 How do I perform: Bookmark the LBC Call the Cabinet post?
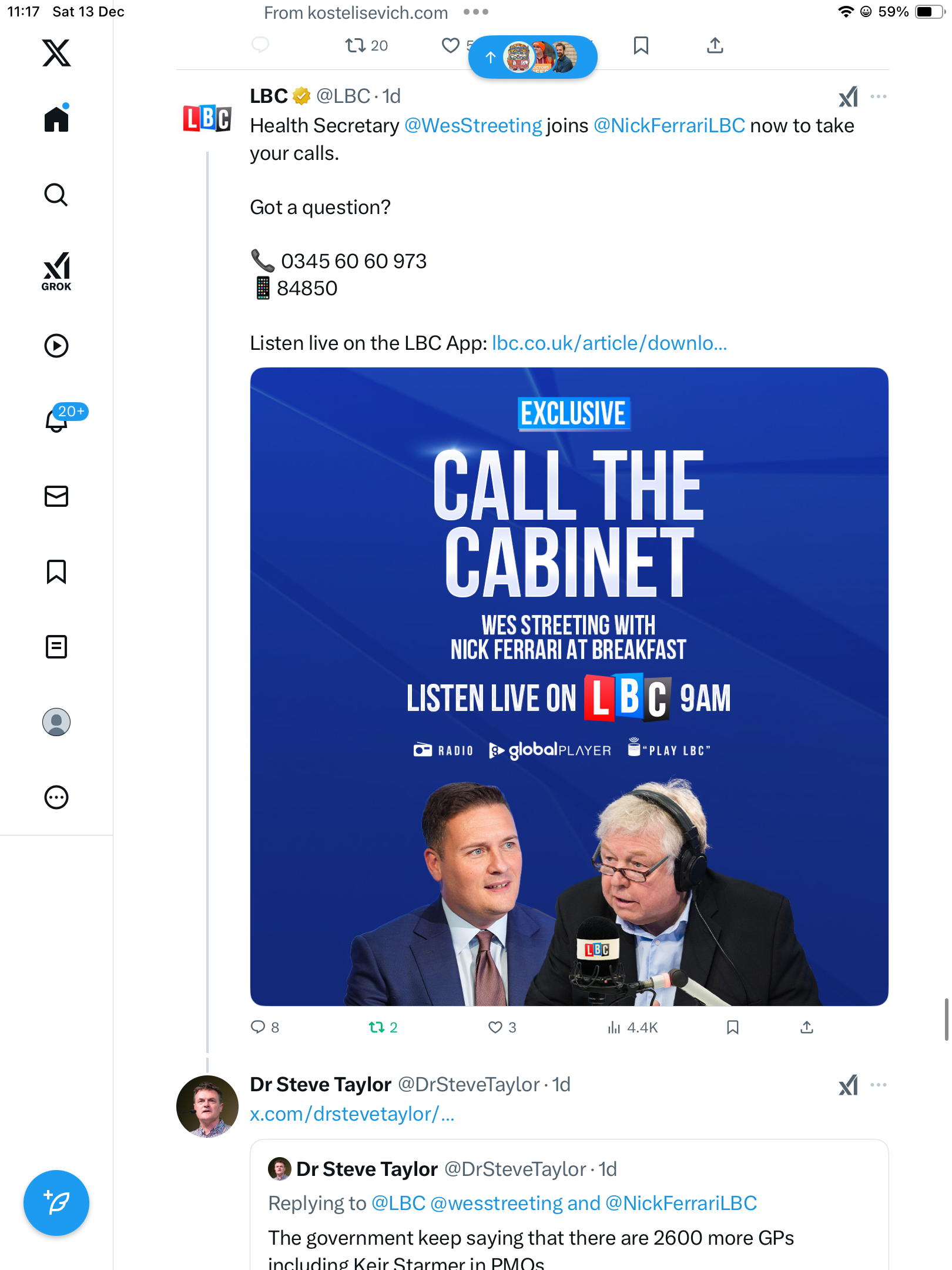point(732,1027)
